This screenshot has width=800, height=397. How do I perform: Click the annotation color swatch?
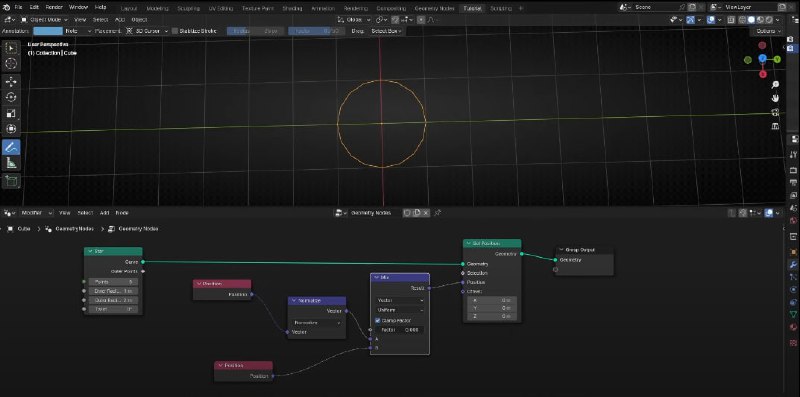click(47, 31)
